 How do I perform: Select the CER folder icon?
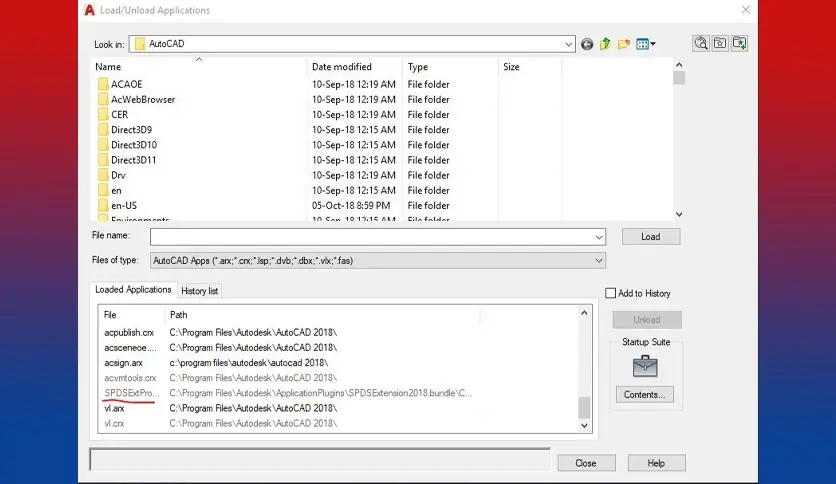click(x=103, y=115)
